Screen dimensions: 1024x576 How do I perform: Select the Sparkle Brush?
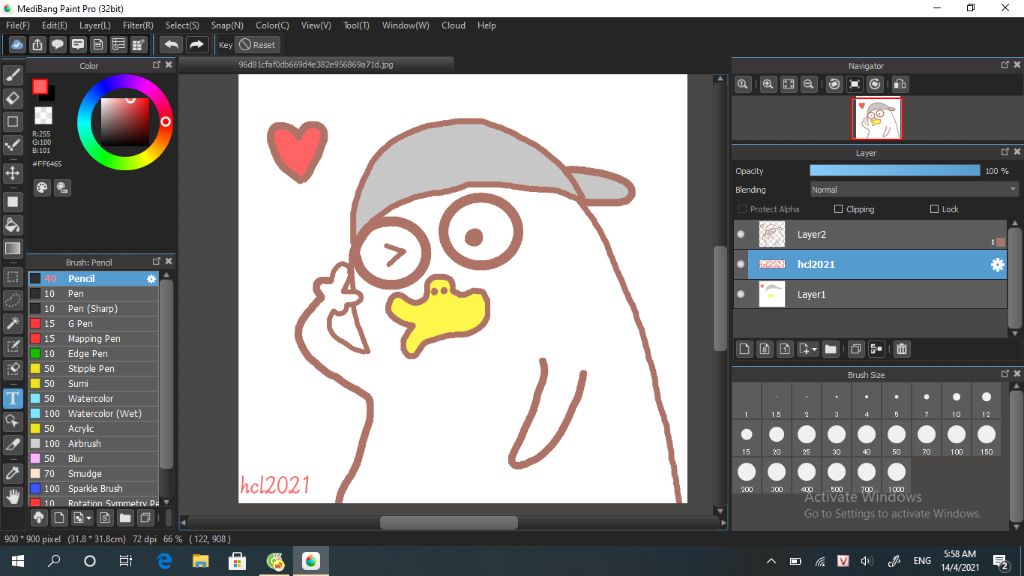pyautogui.click(x=93, y=488)
